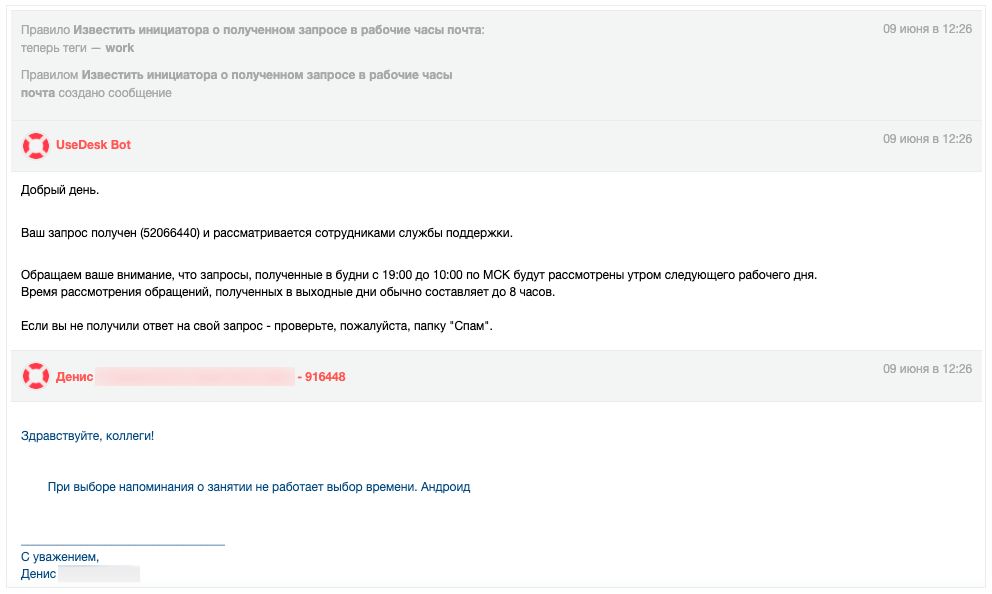Viewport: 992px width, 594px height.
Task: Click the spam folder reminder line
Action: coord(257,326)
